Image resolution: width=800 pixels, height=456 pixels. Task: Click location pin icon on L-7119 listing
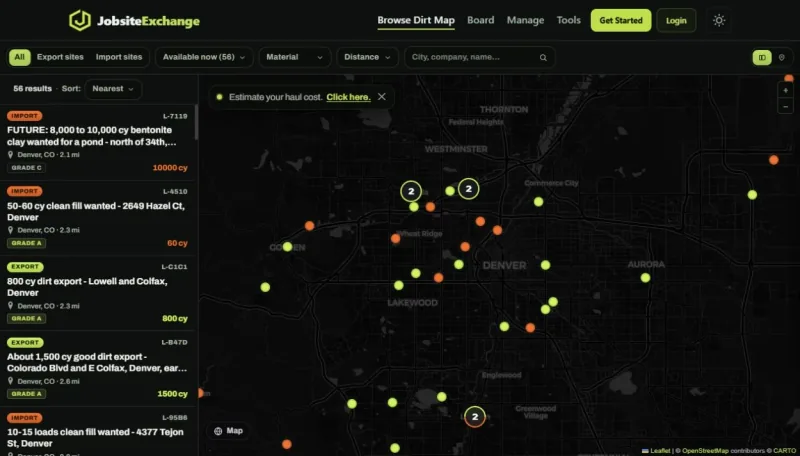coord(10,155)
